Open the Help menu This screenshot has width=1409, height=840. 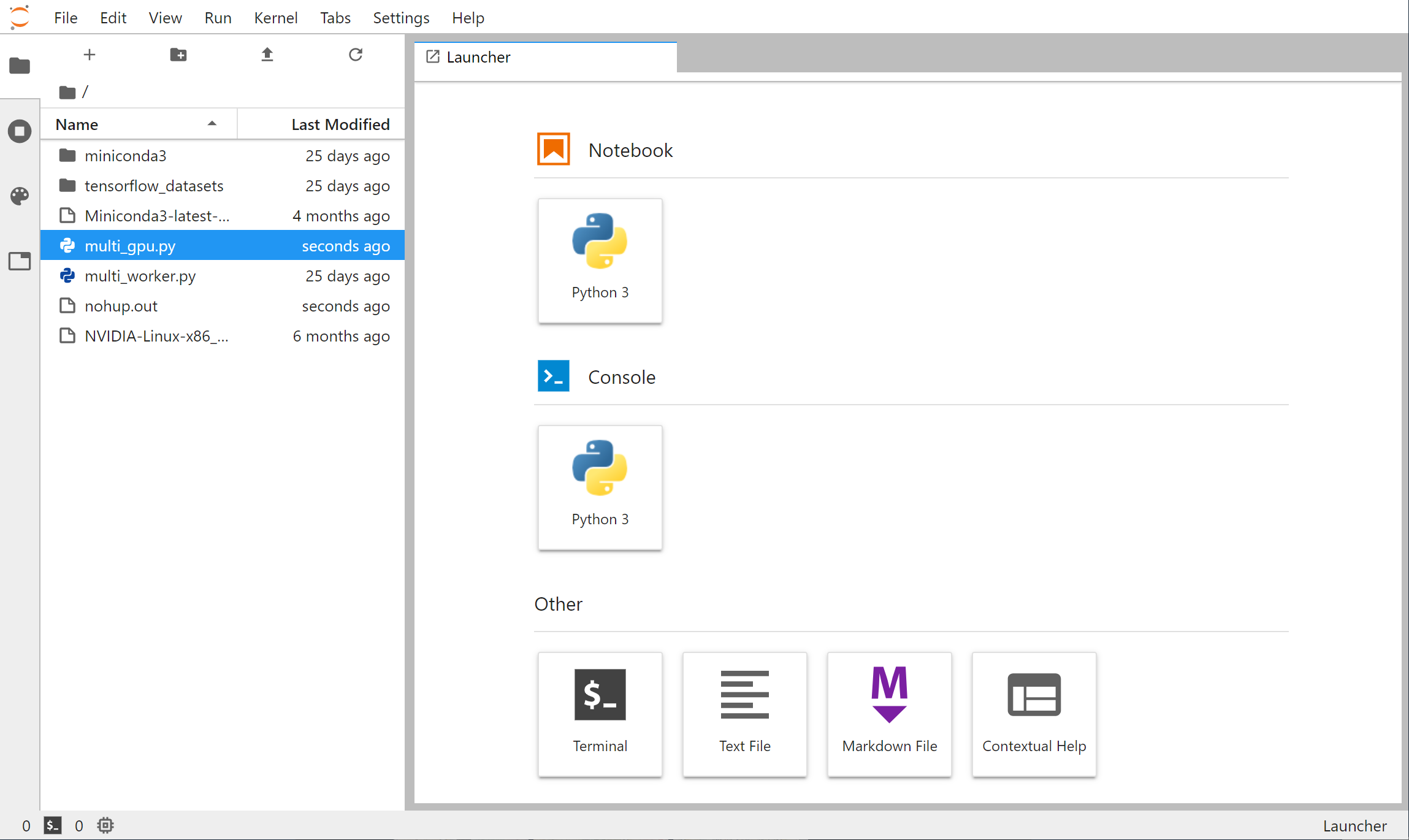tap(468, 18)
